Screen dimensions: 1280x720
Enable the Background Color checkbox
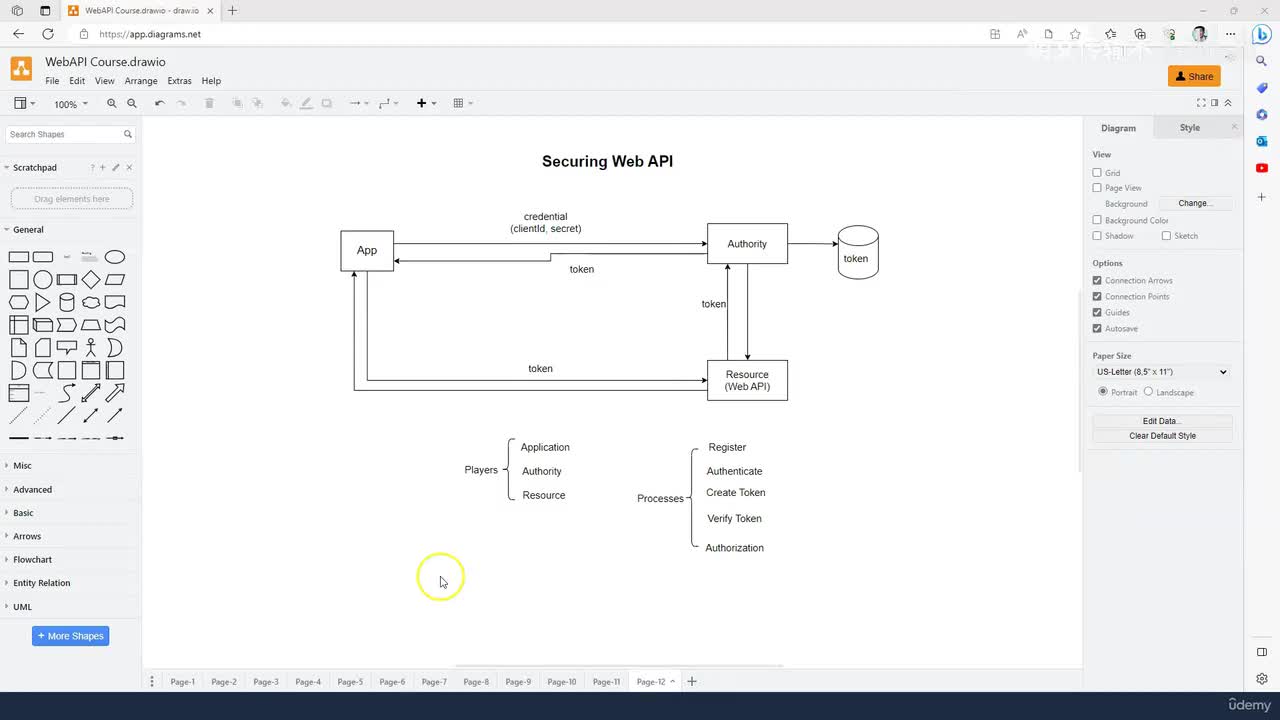tap(1097, 220)
